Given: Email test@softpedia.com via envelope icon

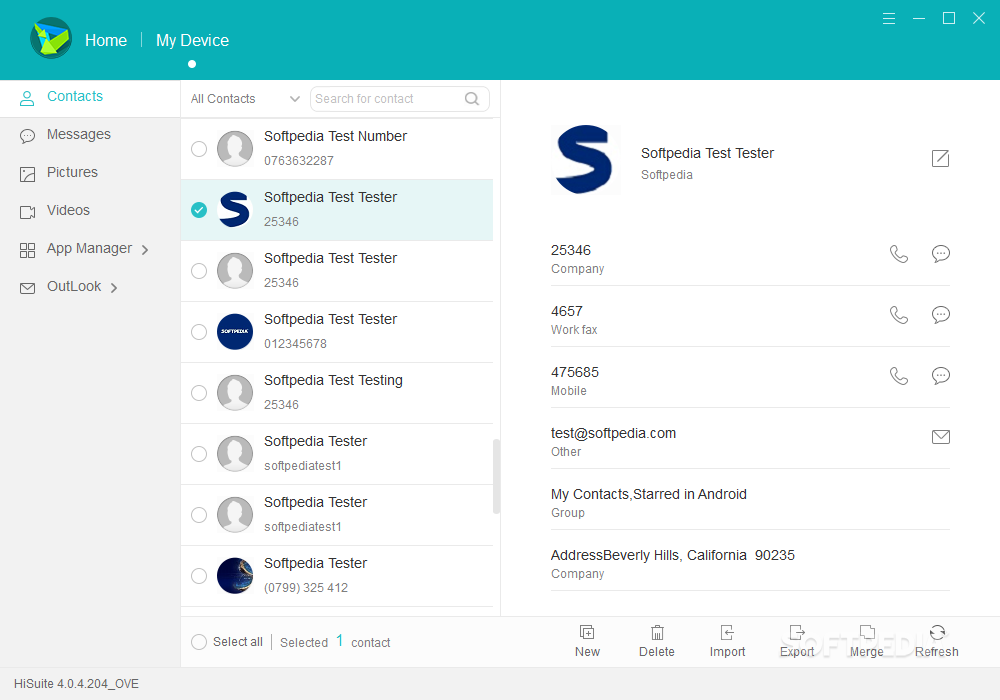Looking at the screenshot, I should (941, 437).
